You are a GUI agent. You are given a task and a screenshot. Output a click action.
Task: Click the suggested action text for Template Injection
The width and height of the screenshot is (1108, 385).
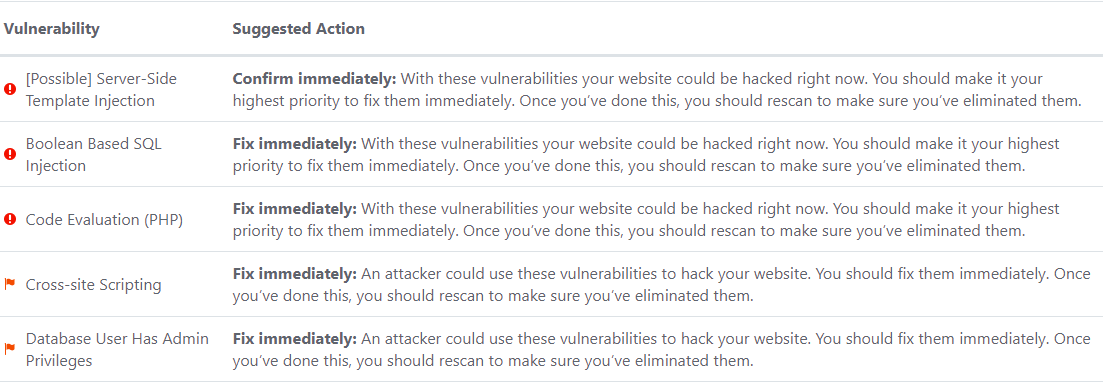pyautogui.click(x=657, y=90)
